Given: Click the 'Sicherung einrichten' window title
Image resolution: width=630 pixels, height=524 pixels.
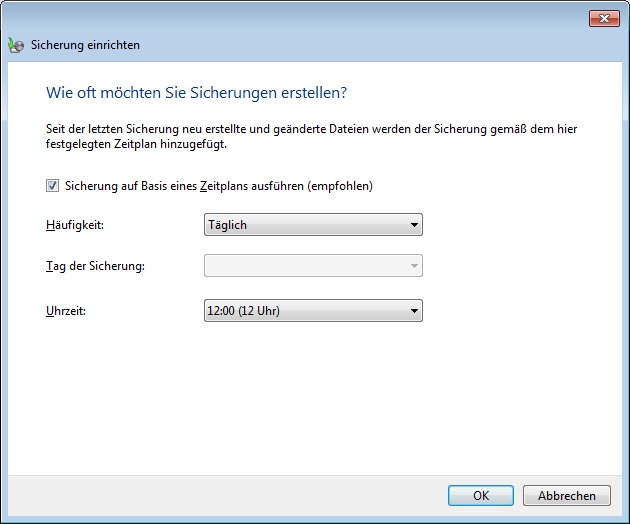Looking at the screenshot, I should point(86,46).
